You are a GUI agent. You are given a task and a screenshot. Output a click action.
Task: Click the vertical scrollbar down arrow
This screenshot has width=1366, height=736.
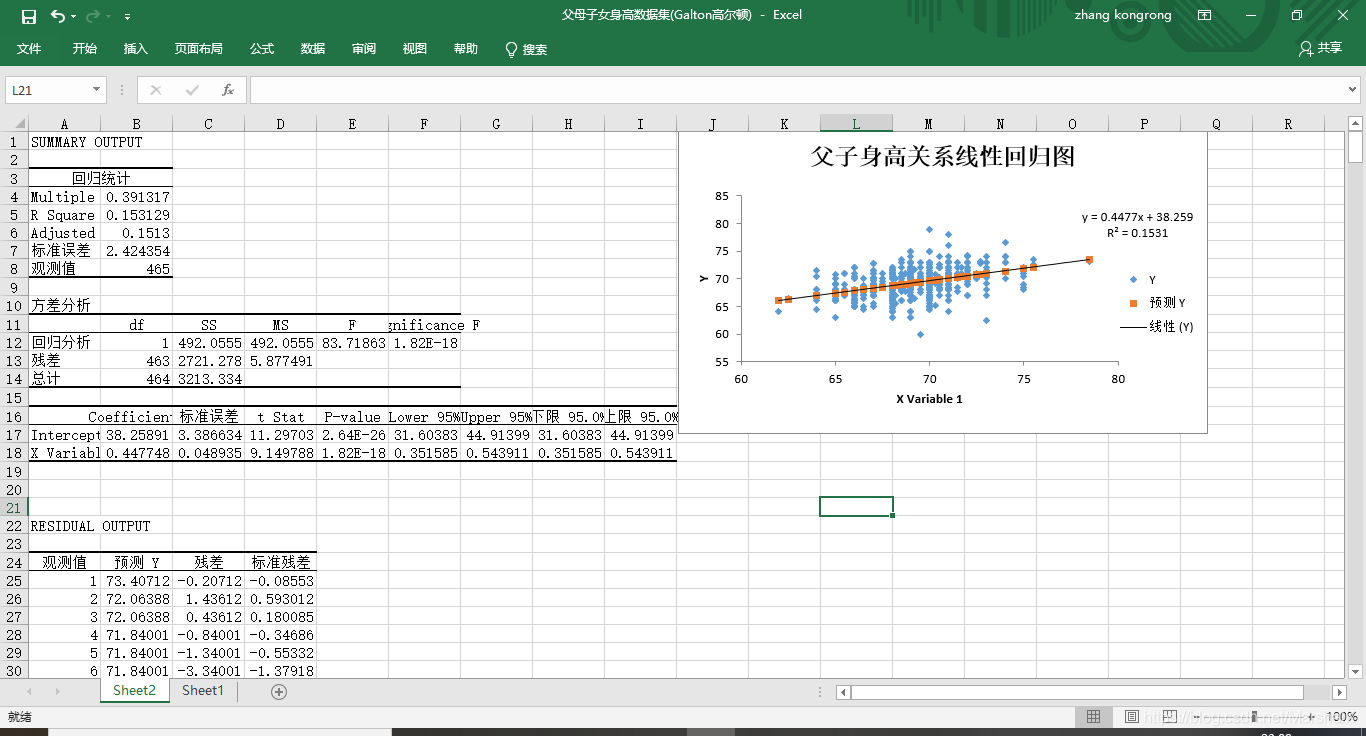pyautogui.click(x=1356, y=671)
